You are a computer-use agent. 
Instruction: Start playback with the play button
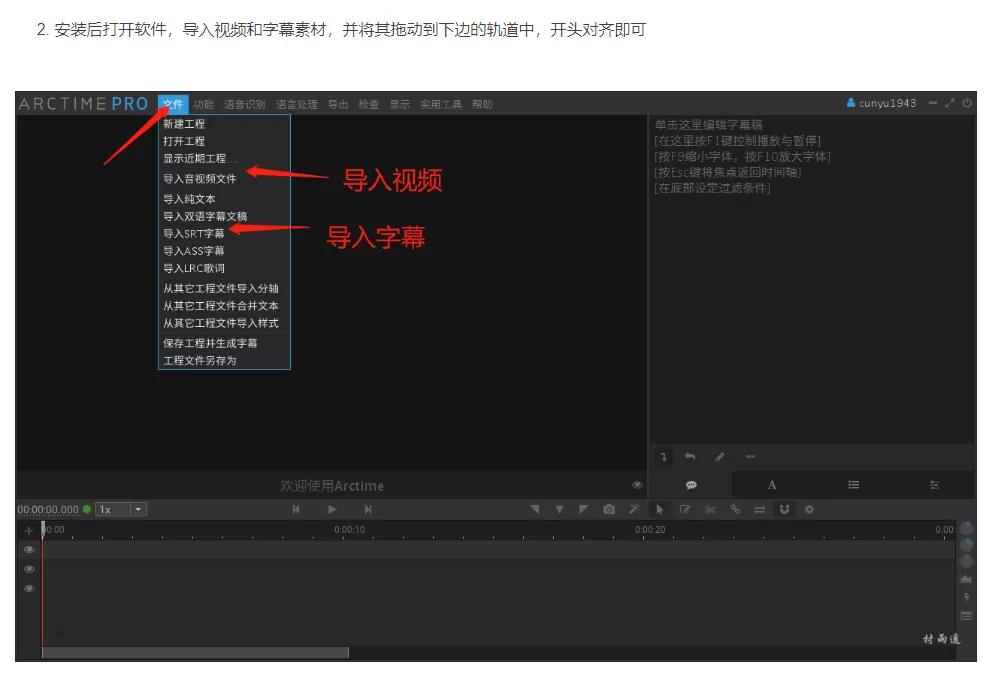pyautogui.click(x=332, y=509)
